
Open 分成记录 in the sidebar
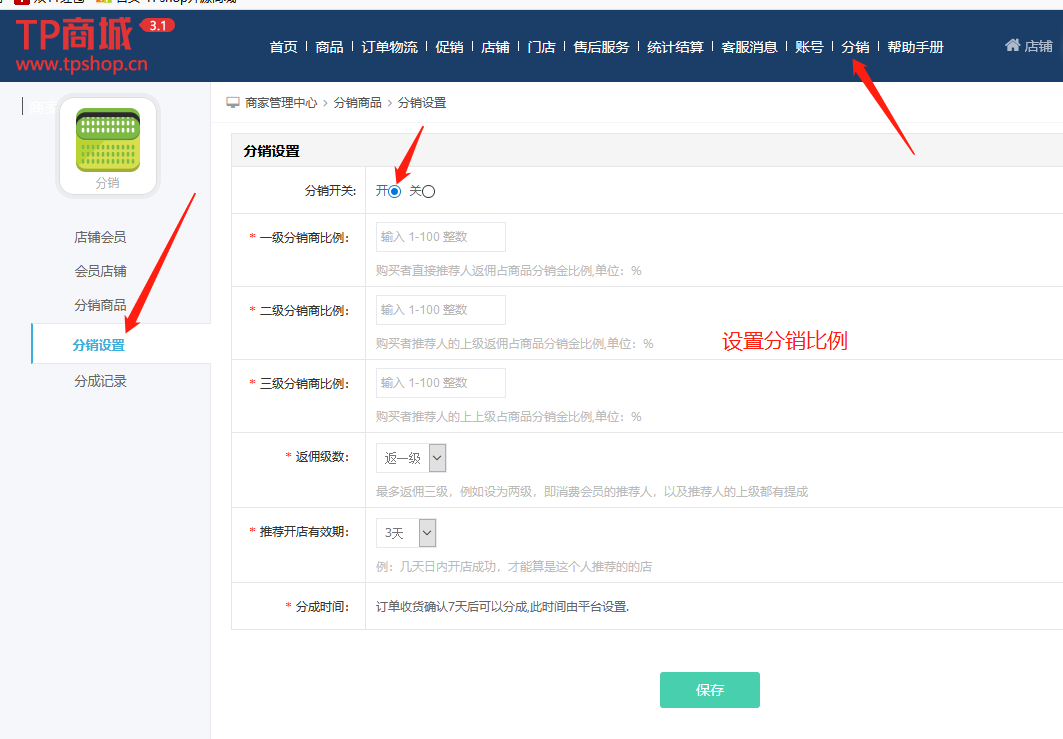pyautogui.click(x=100, y=381)
